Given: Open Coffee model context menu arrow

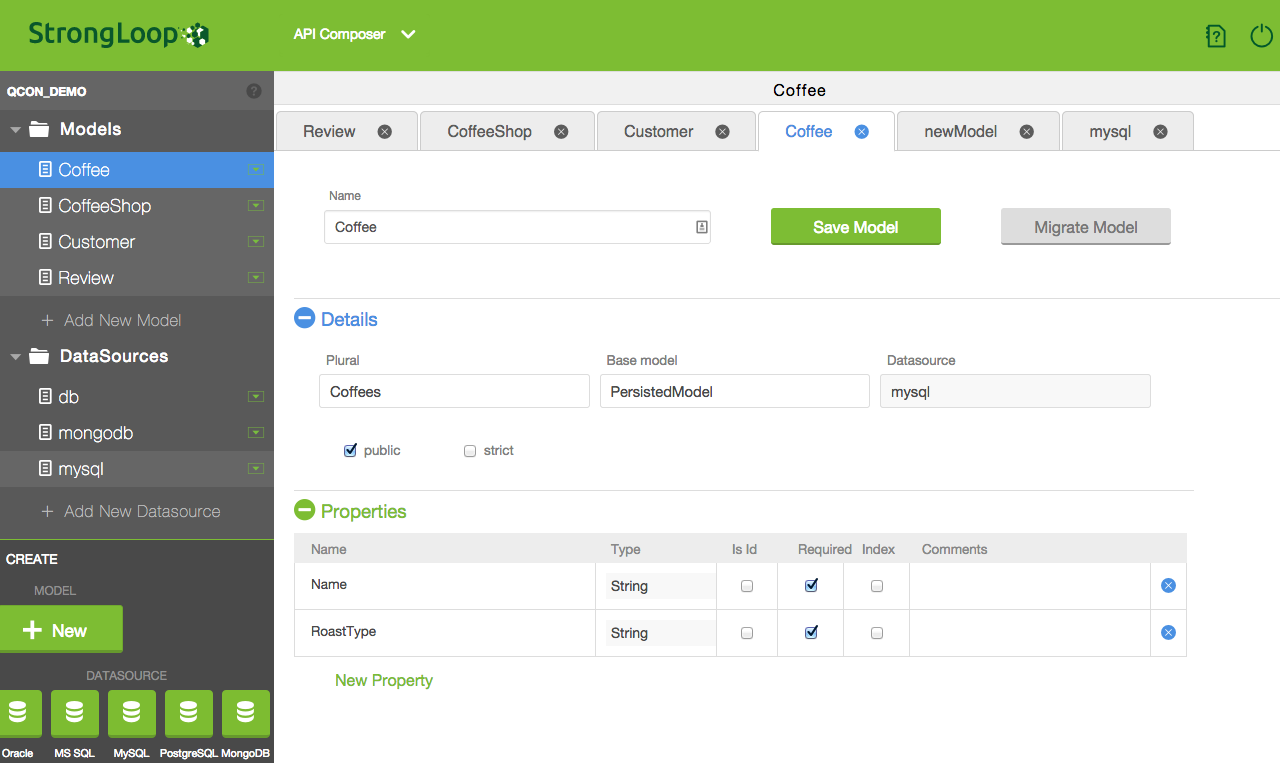Looking at the screenshot, I should [255, 170].
